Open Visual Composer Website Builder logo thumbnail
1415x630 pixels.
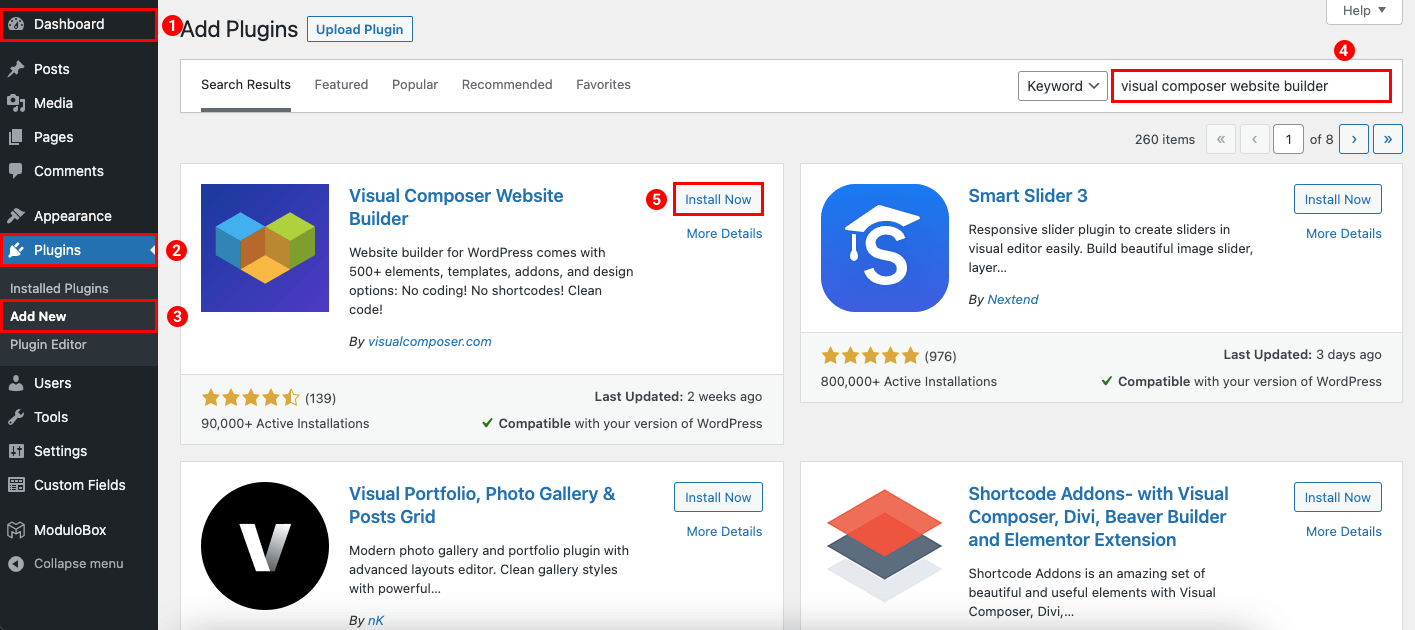[x=265, y=248]
